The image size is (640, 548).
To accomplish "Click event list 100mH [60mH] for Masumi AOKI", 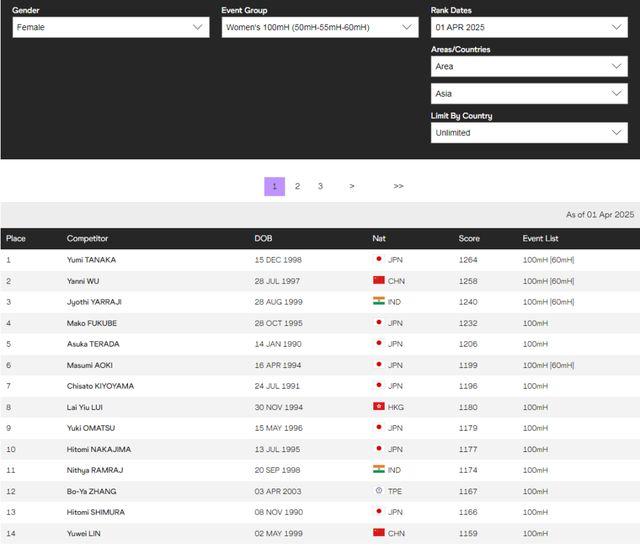I will [549, 365].
